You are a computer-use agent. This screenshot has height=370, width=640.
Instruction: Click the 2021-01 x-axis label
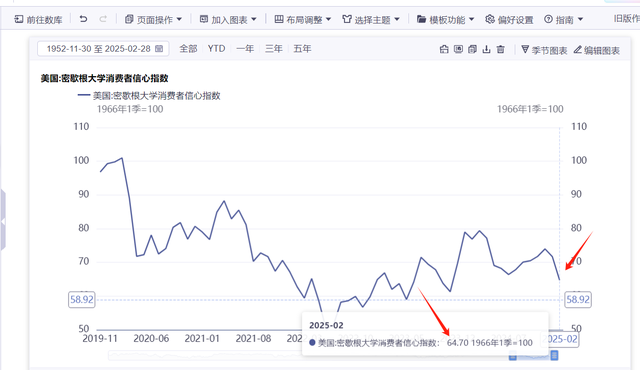[202, 338]
